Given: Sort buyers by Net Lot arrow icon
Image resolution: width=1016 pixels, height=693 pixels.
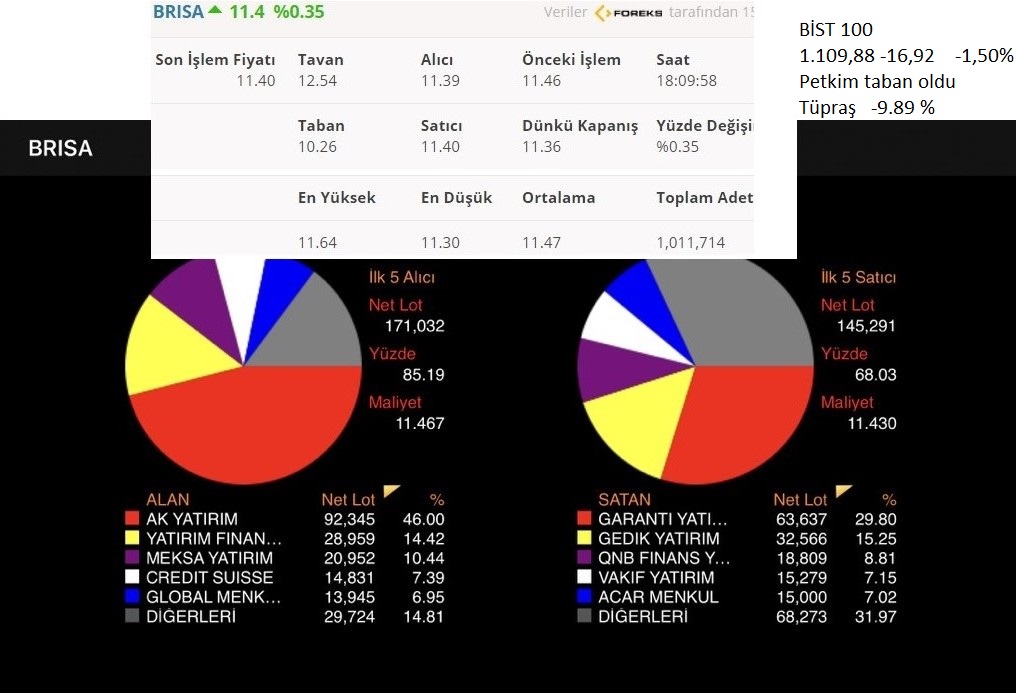Looking at the screenshot, I should point(391,492).
